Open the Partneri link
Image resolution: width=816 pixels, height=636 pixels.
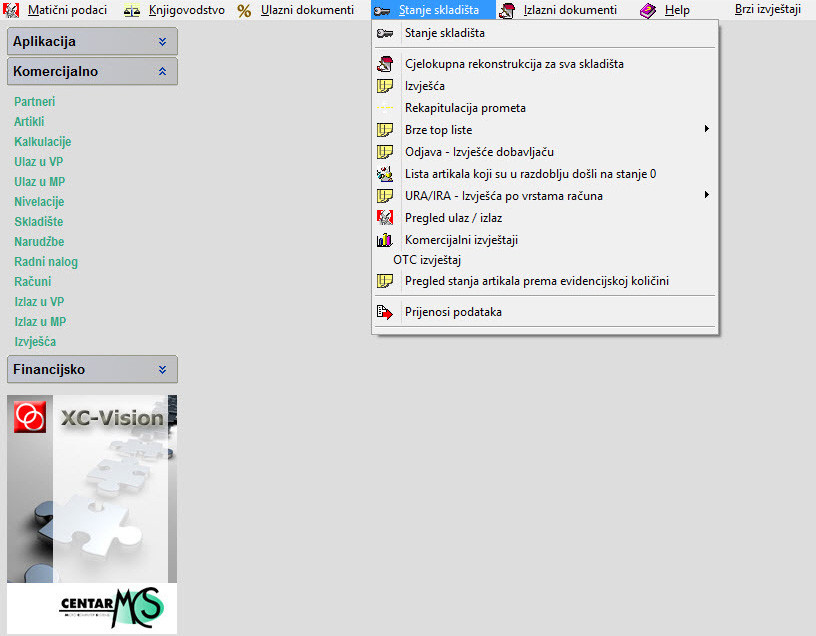click(34, 101)
